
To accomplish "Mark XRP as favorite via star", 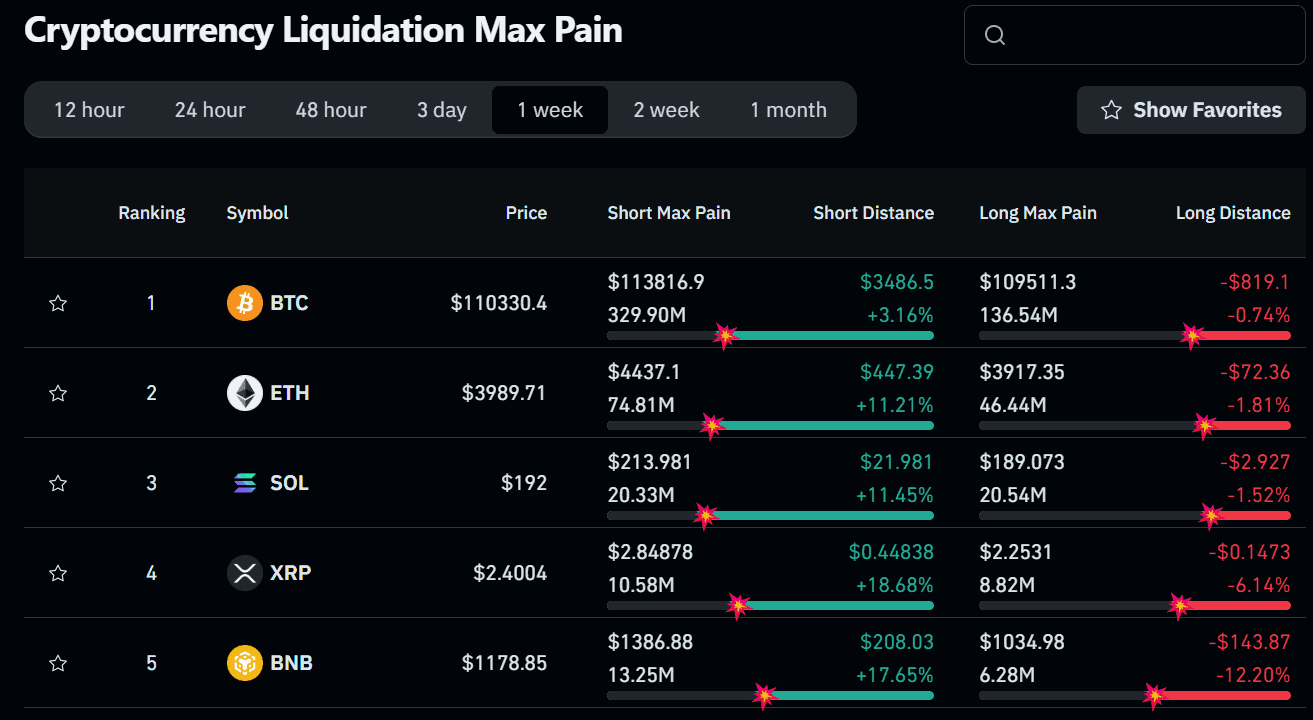I will (58, 573).
